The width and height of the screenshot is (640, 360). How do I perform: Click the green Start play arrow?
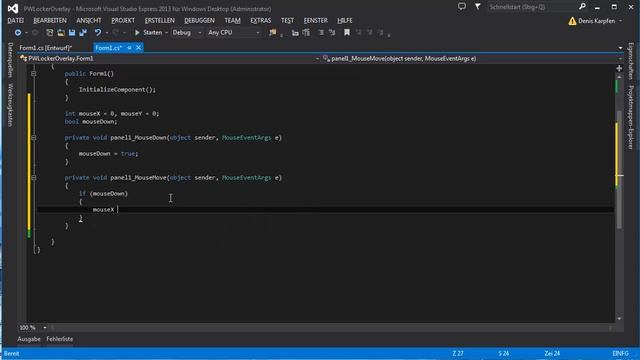[x=137, y=33]
